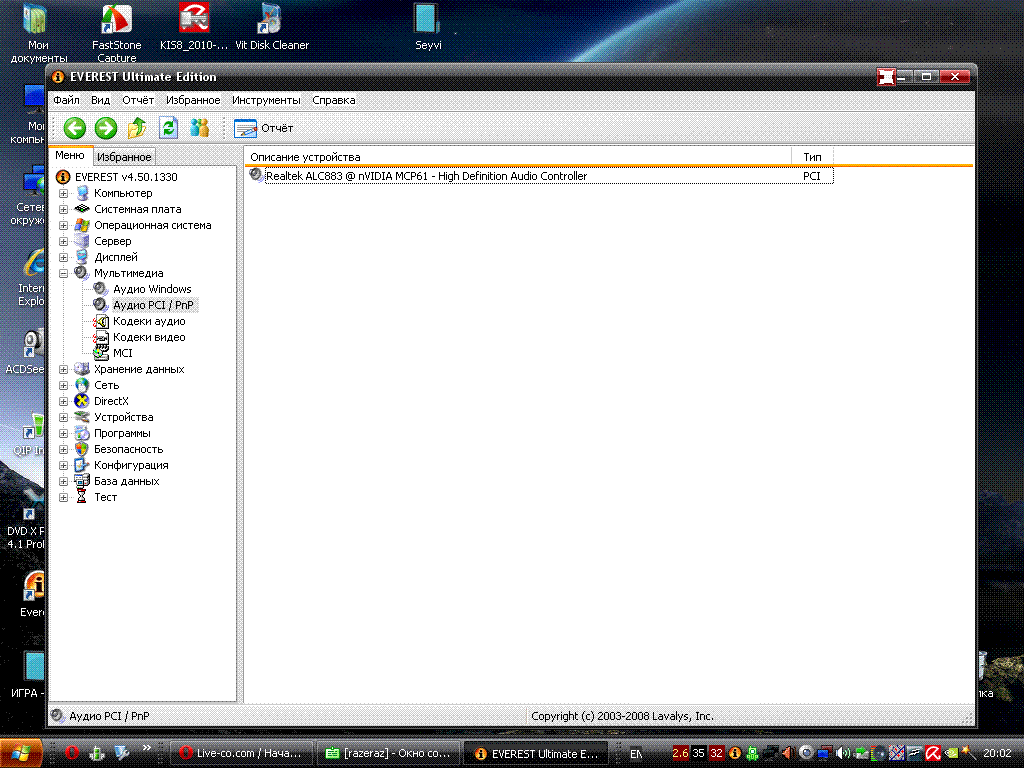The height and width of the screenshot is (768, 1024).
Task: Open the Инструменты menu
Action: click(x=266, y=100)
